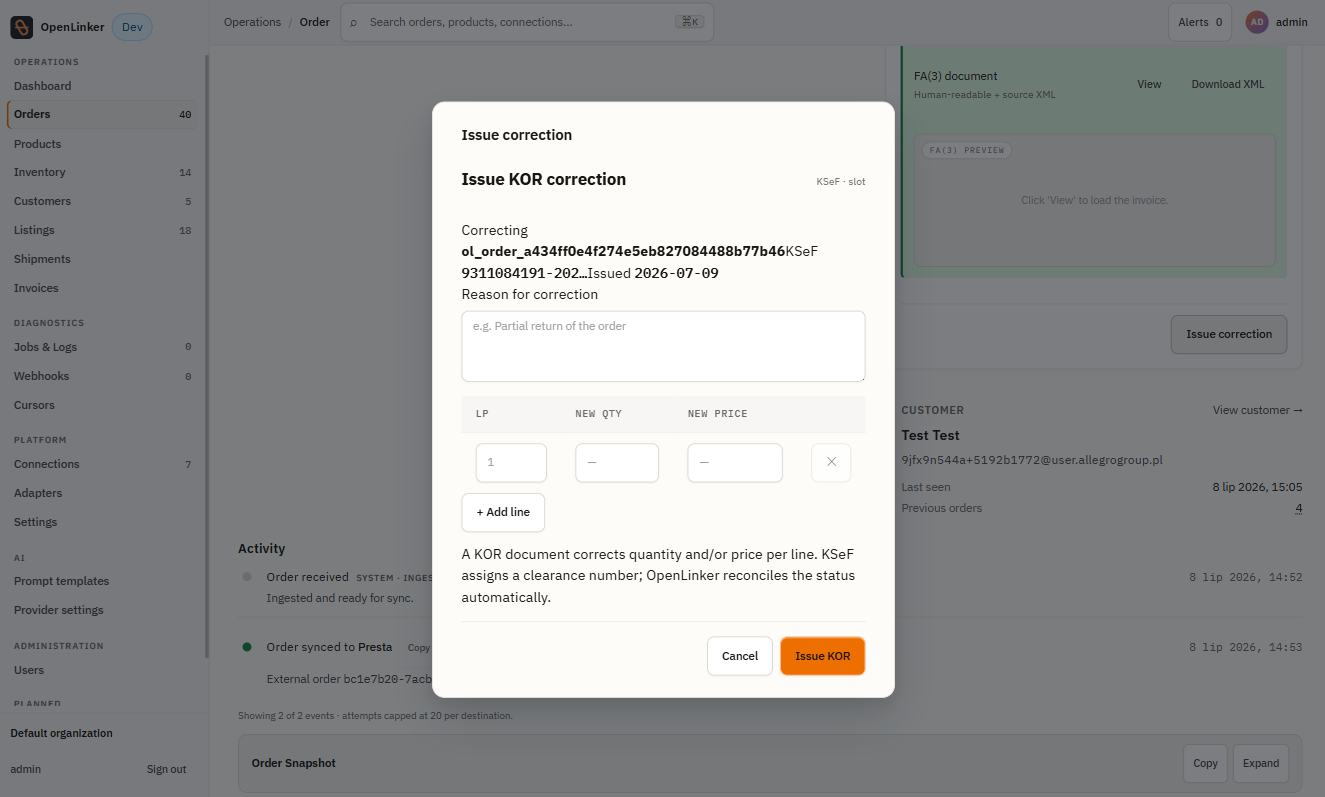Focus the LP input field
The width and height of the screenshot is (1325, 797).
511,463
